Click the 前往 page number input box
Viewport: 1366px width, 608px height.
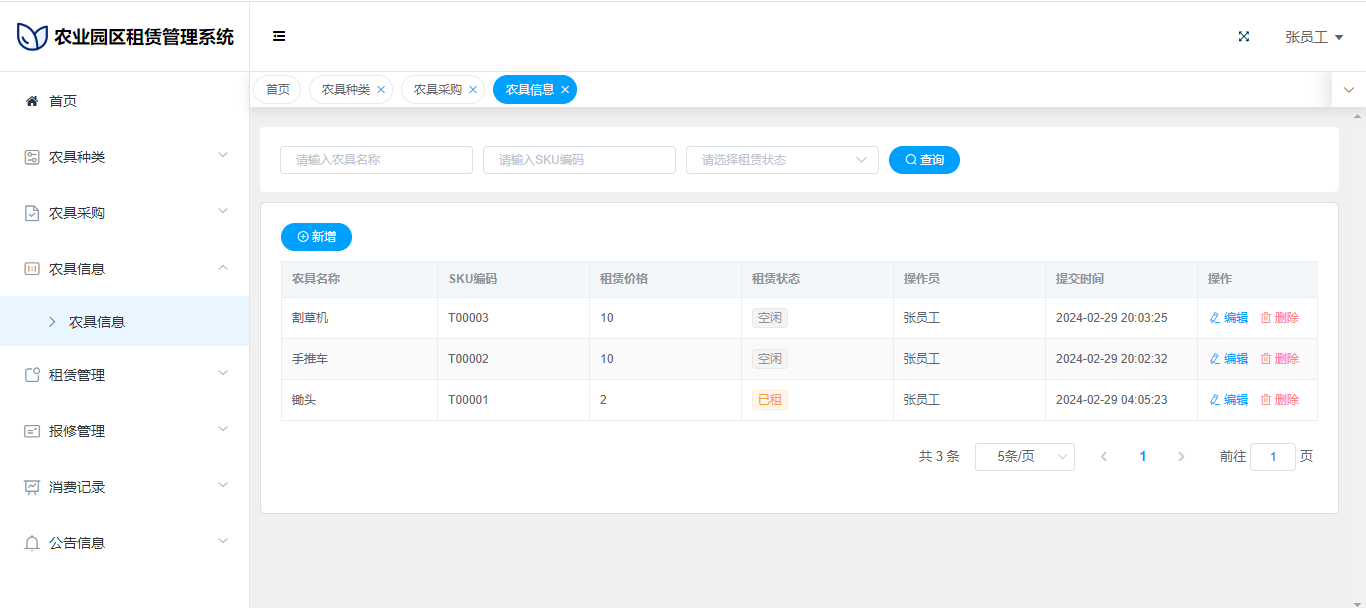(x=1272, y=457)
